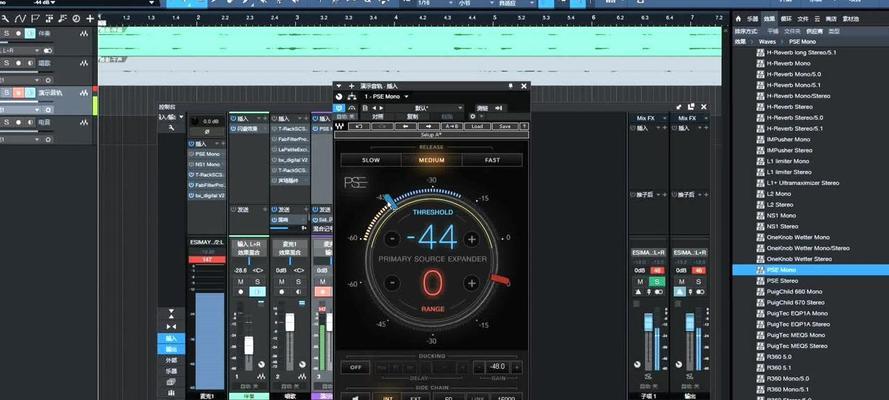Screen dimensions: 889x400
Task: Open the 1 - PSE Mono plugin dropdown
Action: click(x=386, y=96)
